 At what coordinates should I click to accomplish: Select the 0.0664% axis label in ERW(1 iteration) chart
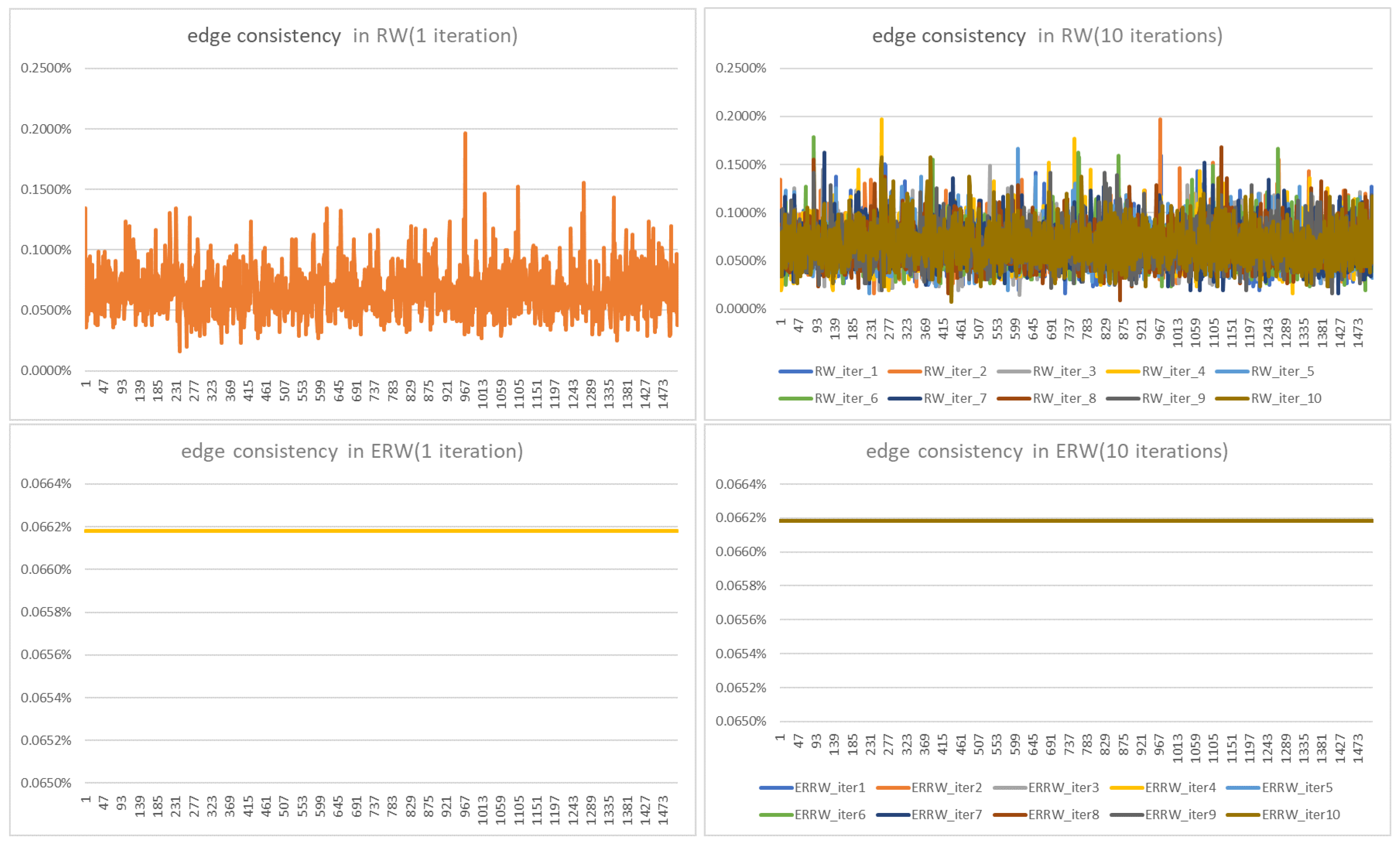tap(46, 484)
